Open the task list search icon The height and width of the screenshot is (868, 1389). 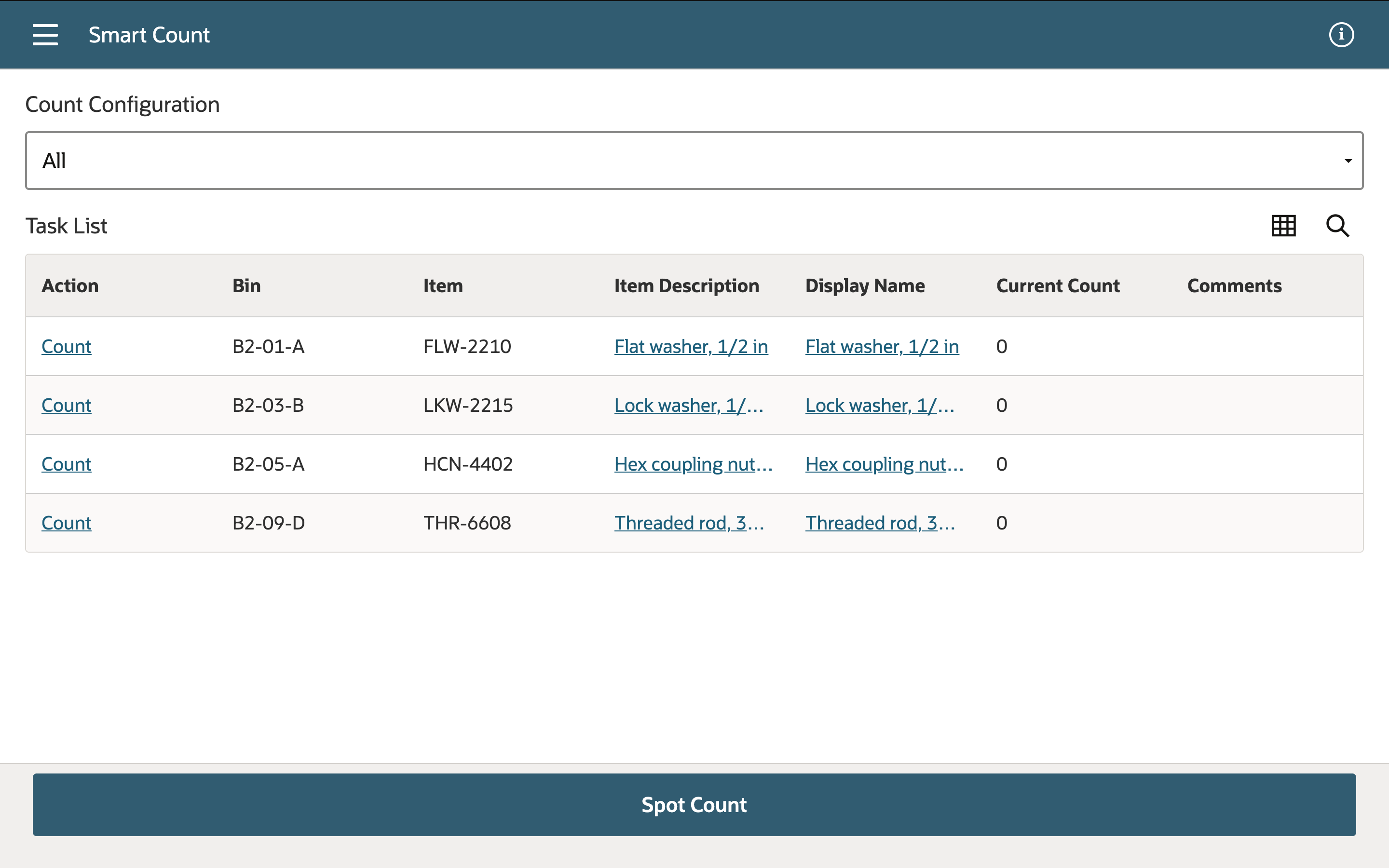(x=1337, y=226)
